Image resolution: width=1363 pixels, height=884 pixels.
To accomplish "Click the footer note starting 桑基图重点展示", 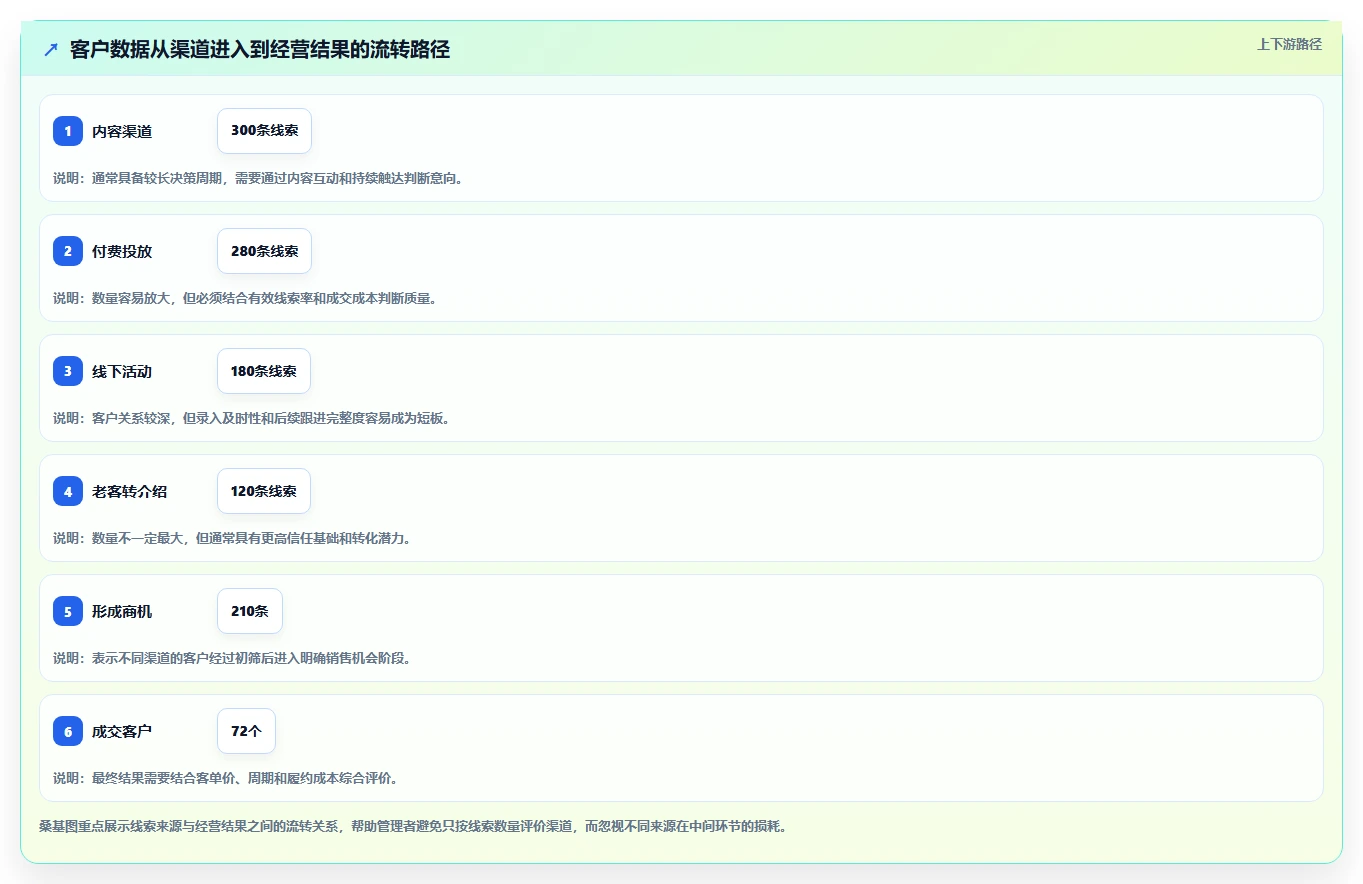I will tap(413, 827).
